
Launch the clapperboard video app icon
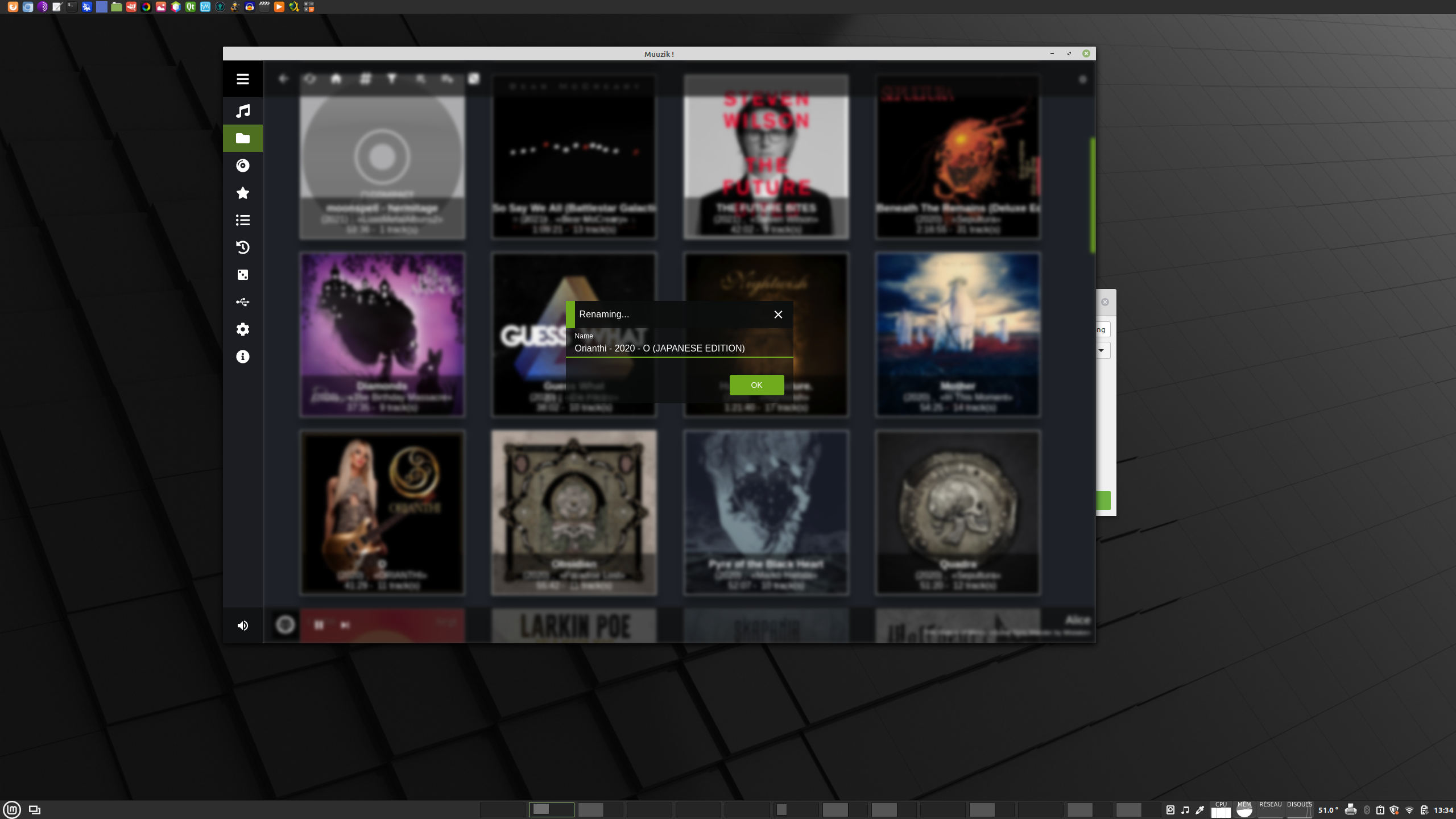tap(264, 7)
